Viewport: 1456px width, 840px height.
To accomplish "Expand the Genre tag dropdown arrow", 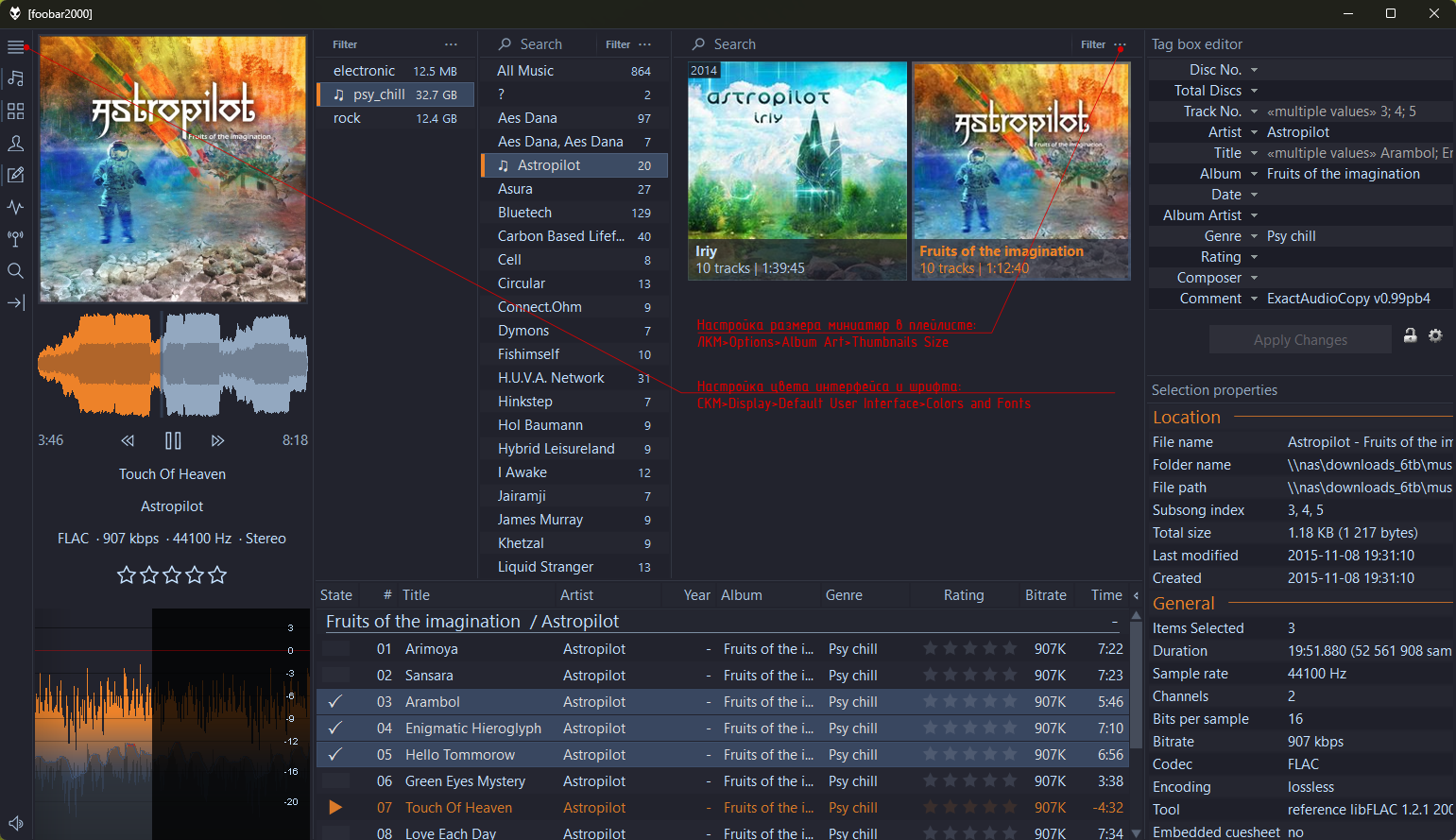I will [x=1255, y=236].
